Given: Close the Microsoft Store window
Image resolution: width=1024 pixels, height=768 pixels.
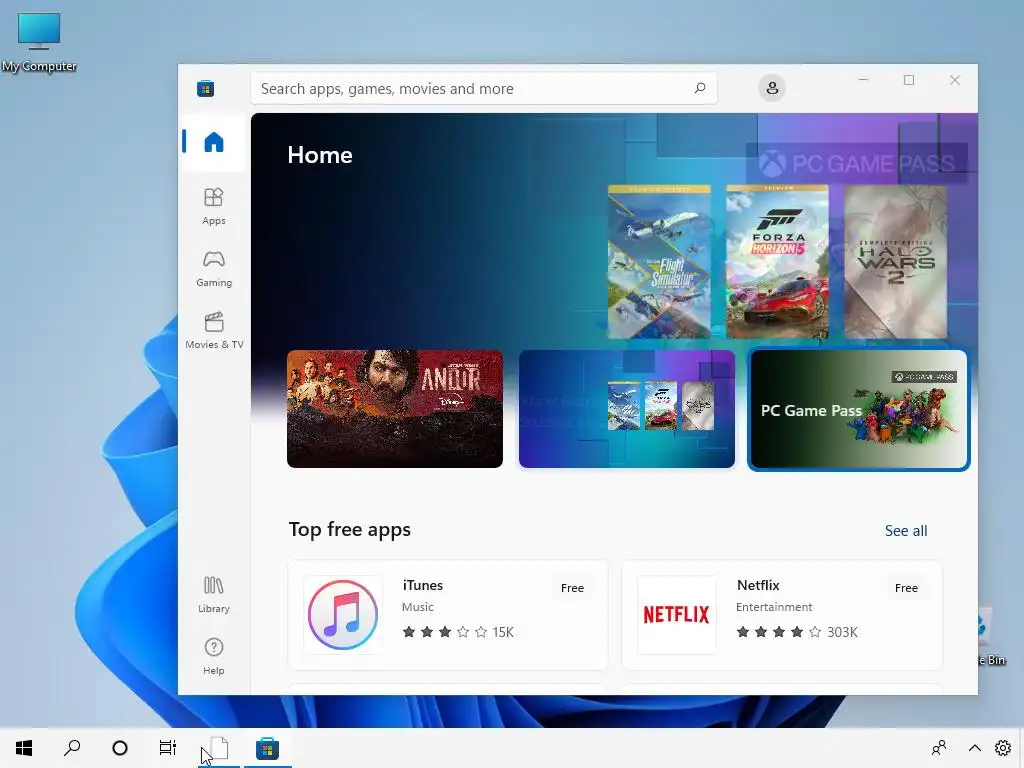Looking at the screenshot, I should pyautogui.click(x=954, y=80).
